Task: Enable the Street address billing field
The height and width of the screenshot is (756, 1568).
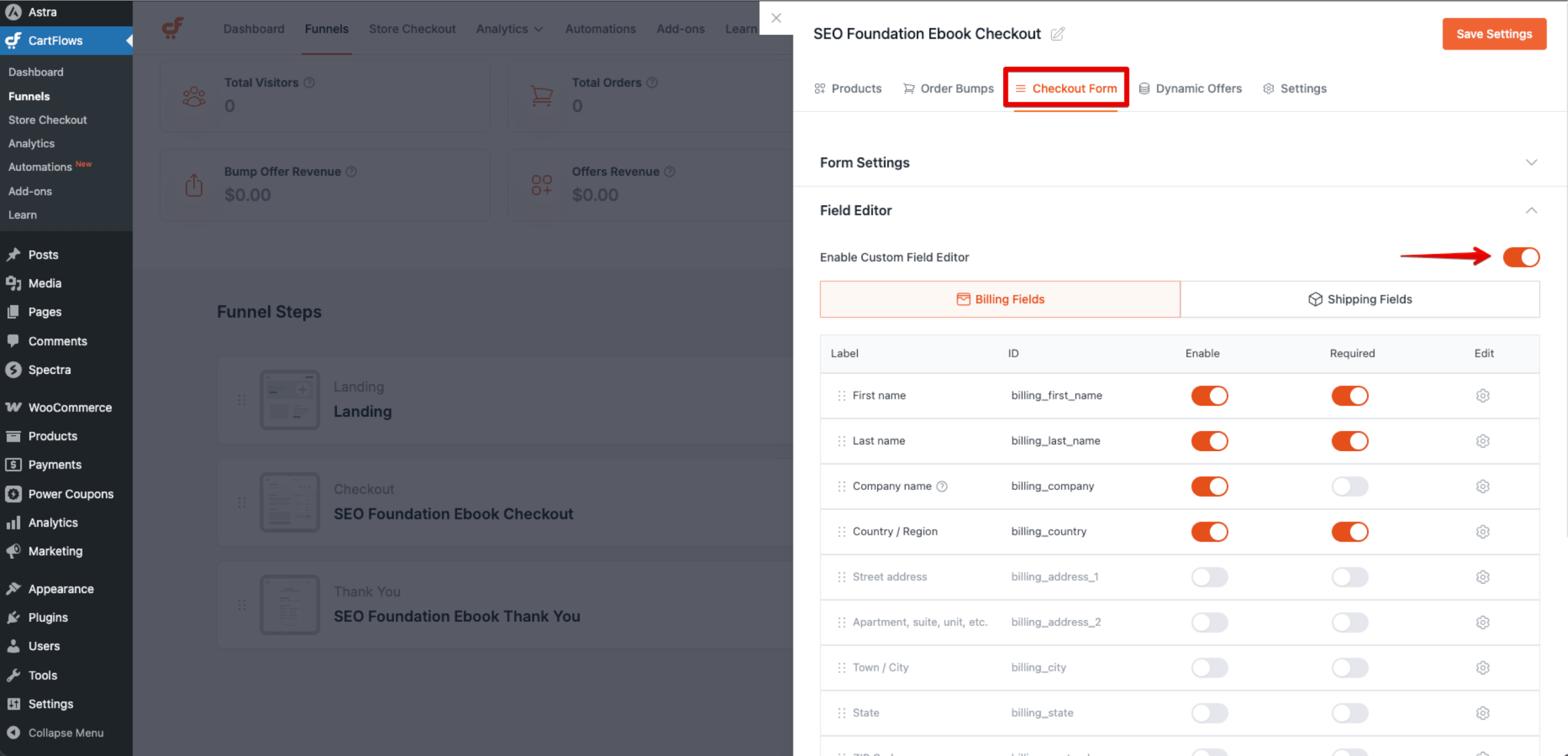Action: [x=1209, y=577]
